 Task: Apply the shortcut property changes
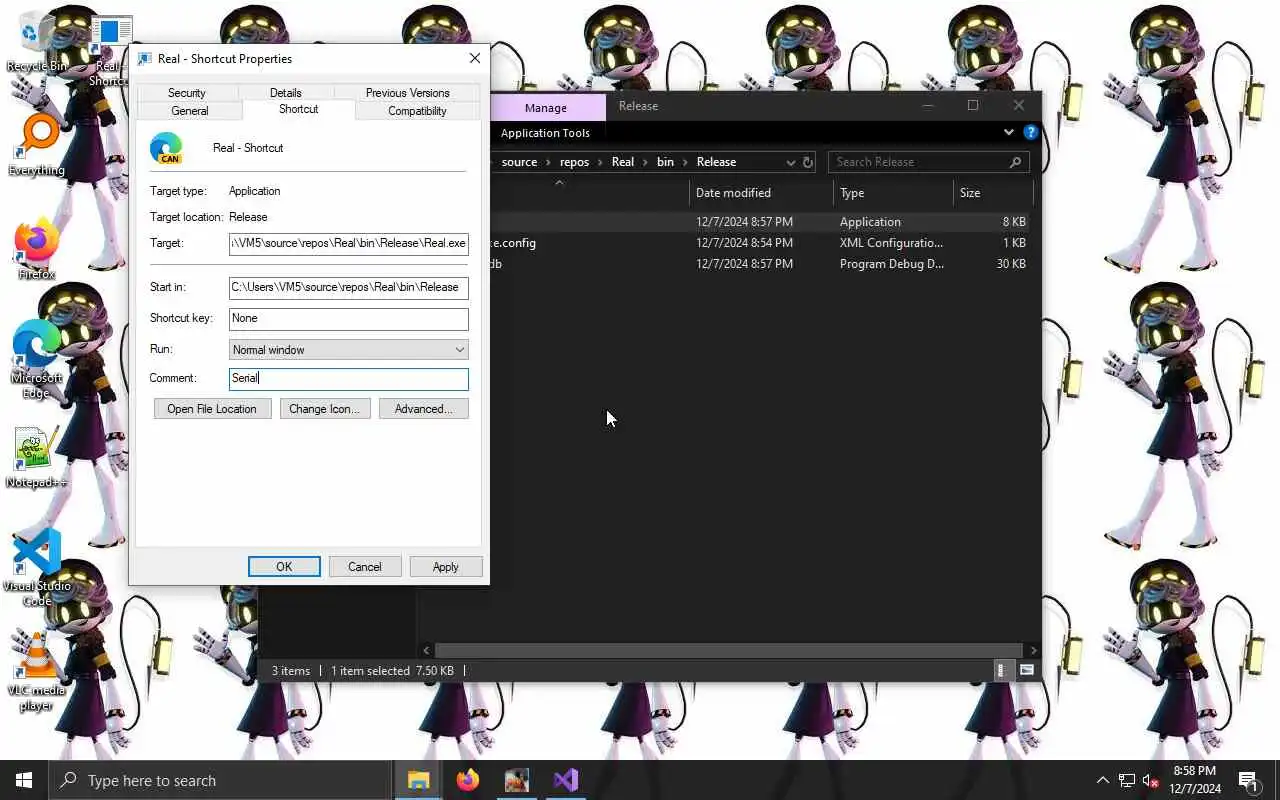click(445, 567)
